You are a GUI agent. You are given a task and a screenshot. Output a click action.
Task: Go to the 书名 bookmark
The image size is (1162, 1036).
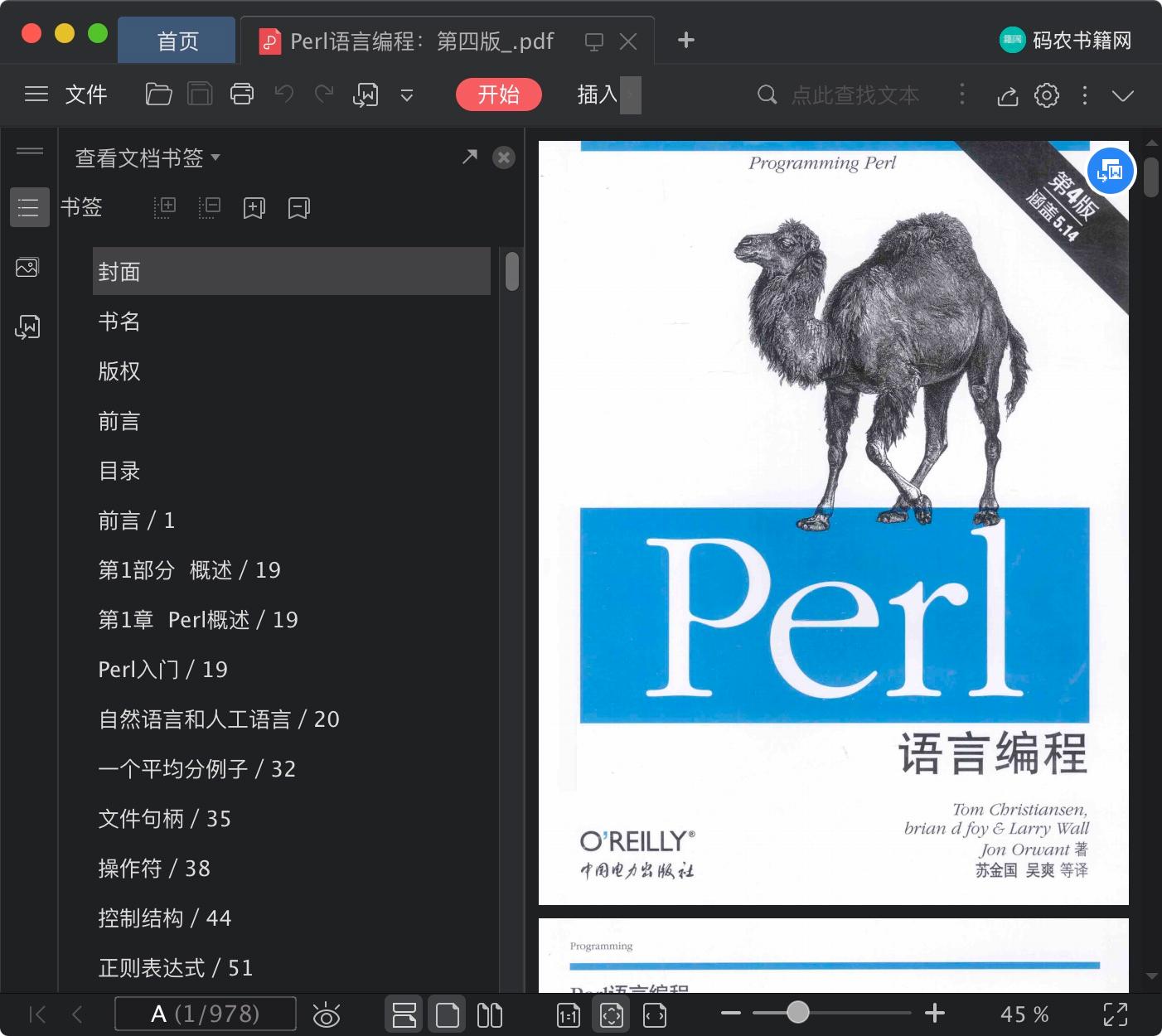(119, 322)
